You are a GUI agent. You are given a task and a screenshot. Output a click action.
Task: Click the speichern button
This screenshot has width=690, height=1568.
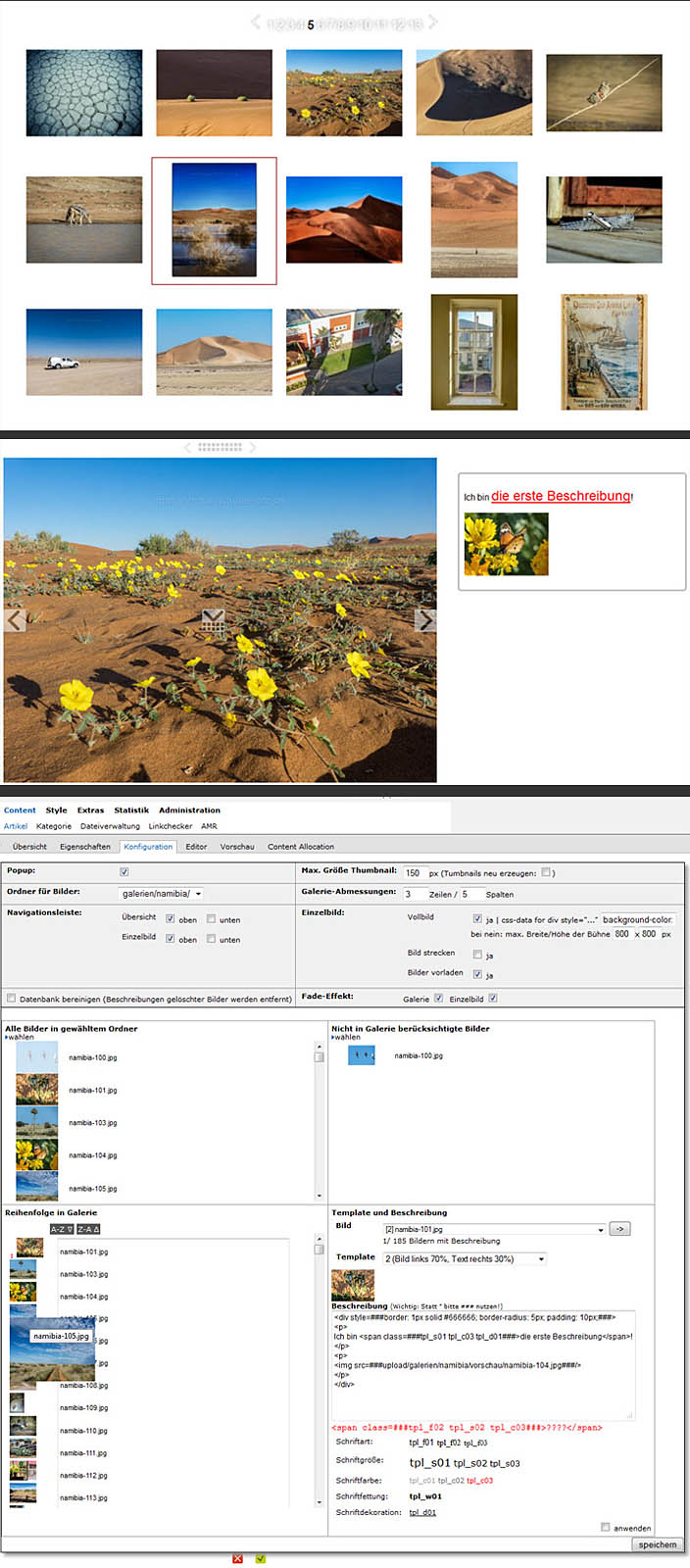coord(657,1544)
